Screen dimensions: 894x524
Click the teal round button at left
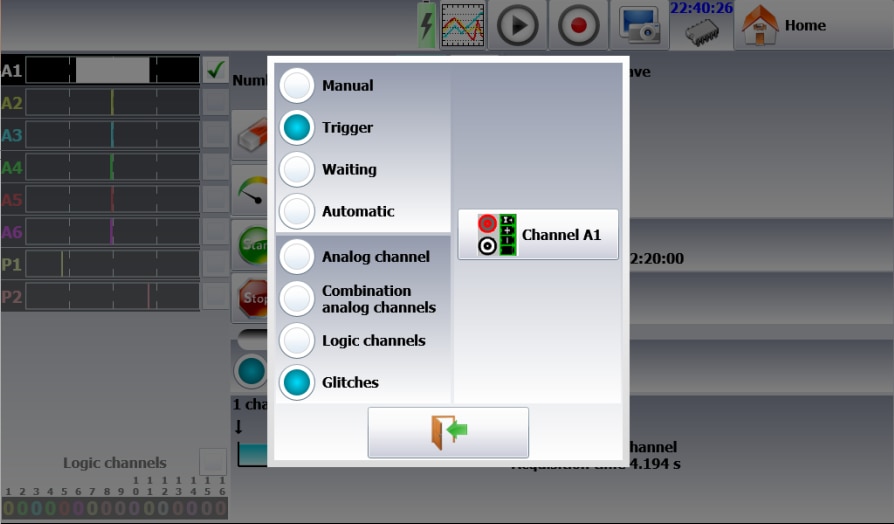click(x=250, y=371)
